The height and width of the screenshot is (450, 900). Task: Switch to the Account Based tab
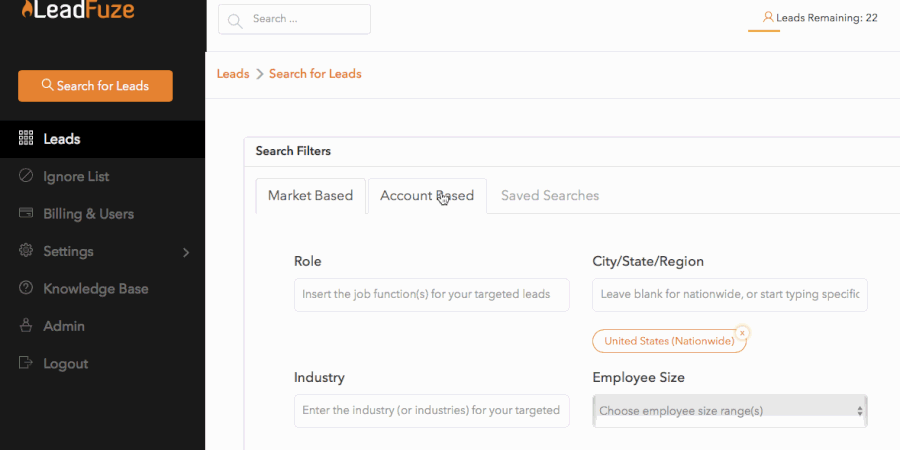point(427,196)
